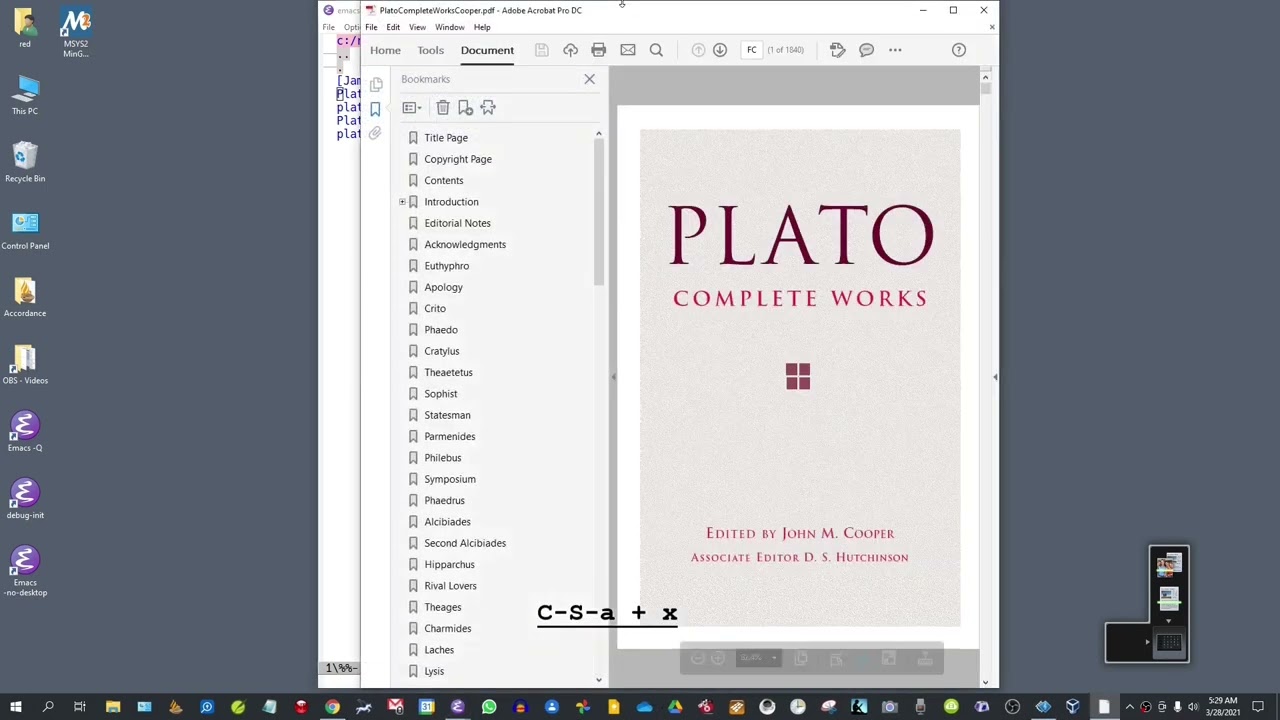Find the current bookmark icon
This screenshot has width=1280, height=720.
pos(488,108)
